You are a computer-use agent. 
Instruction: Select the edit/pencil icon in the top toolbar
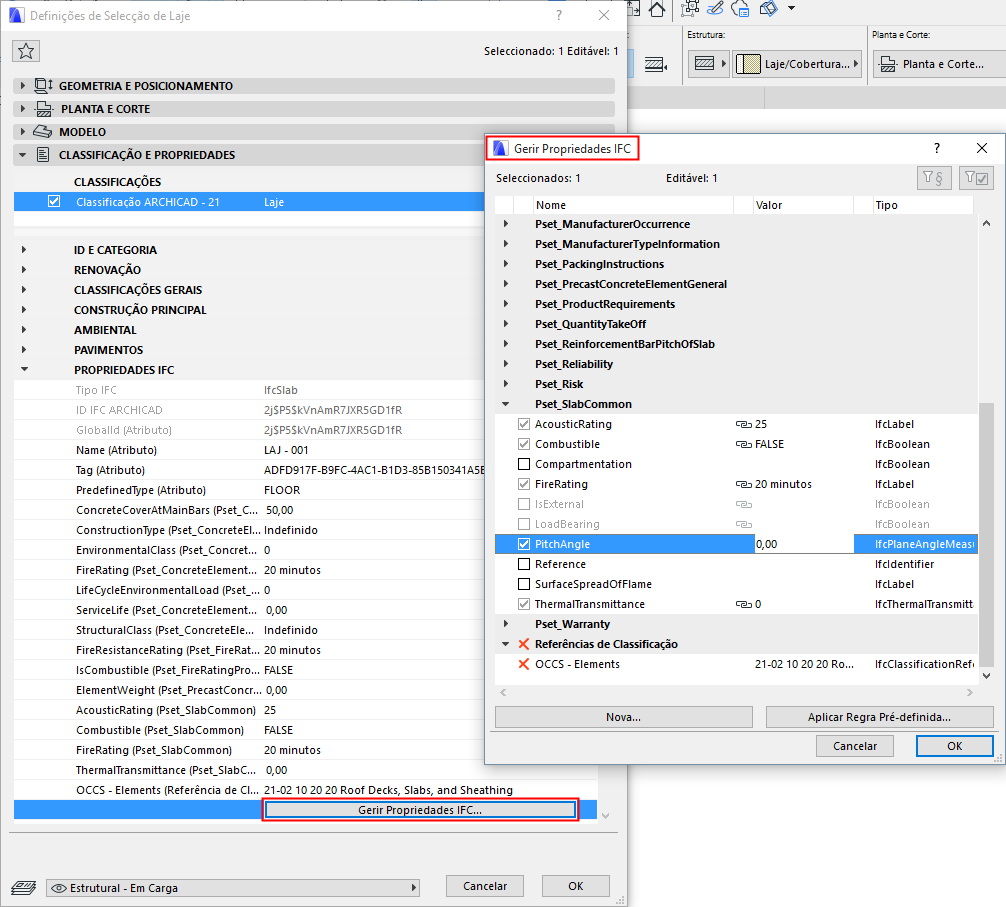coord(716,9)
